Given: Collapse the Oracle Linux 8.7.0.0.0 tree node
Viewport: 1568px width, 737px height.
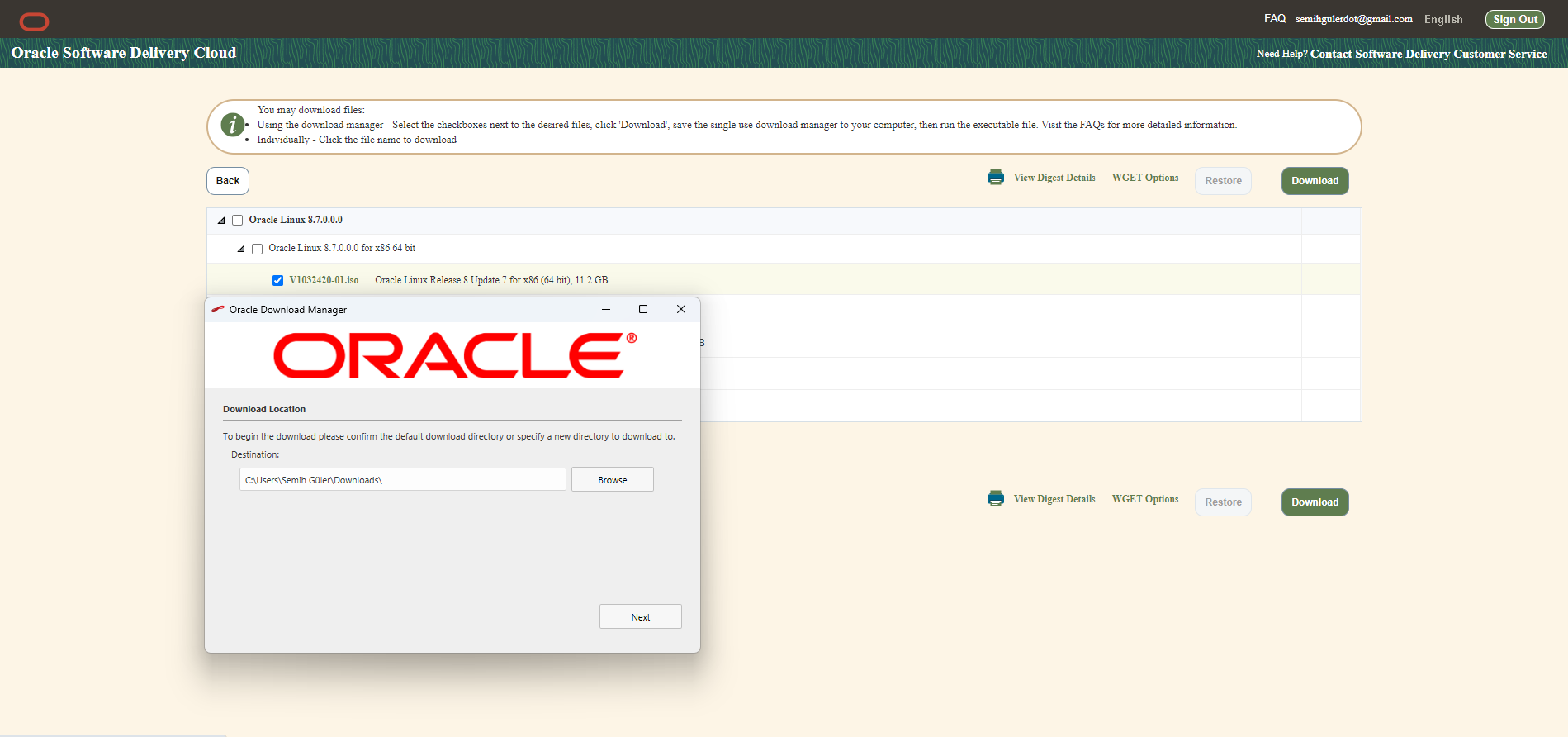Looking at the screenshot, I should tap(221, 221).
